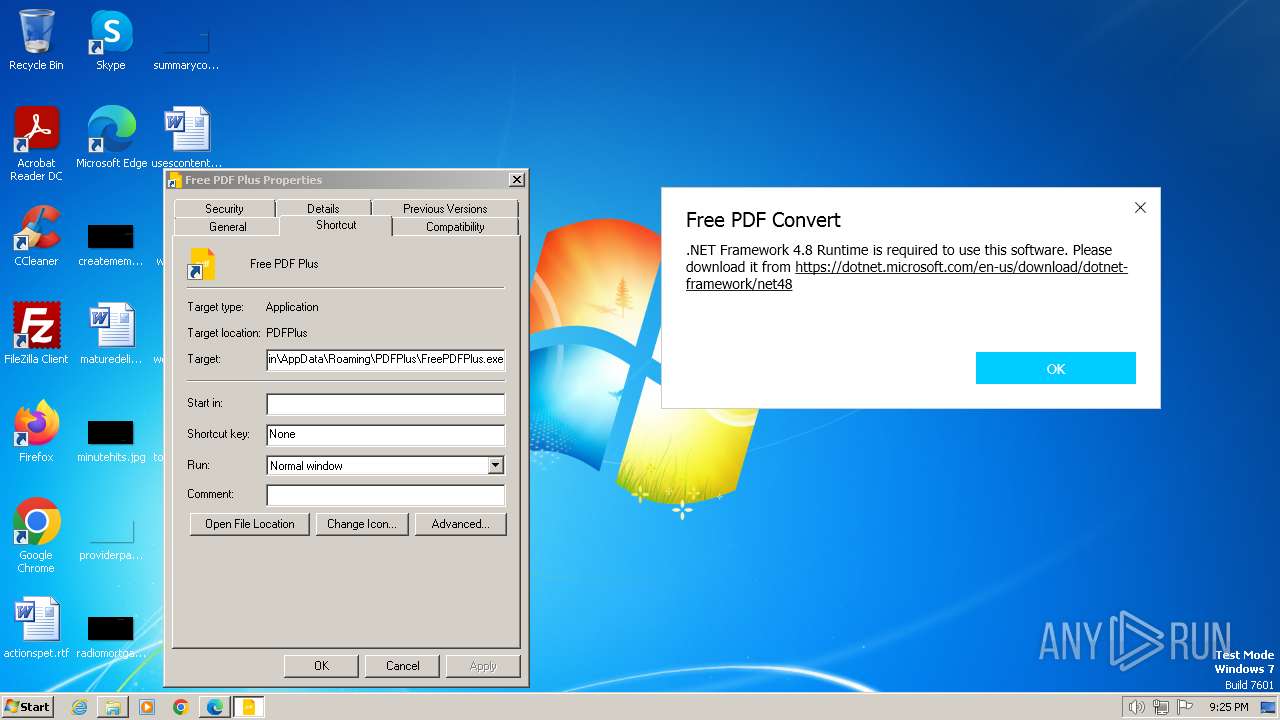The image size is (1280, 720).
Task: Select the Skype desktop shortcut
Action: (x=111, y=40)
